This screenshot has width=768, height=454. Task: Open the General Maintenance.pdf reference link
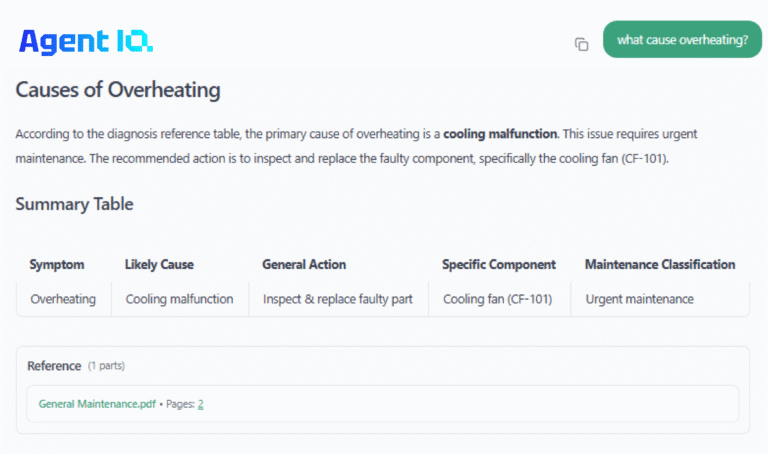click(97, 404)
